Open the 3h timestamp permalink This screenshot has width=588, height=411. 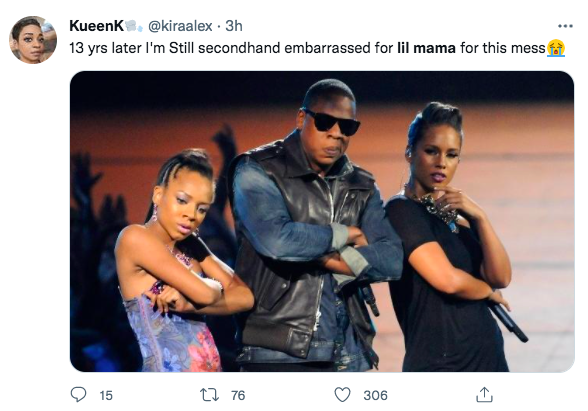(234, 26)
